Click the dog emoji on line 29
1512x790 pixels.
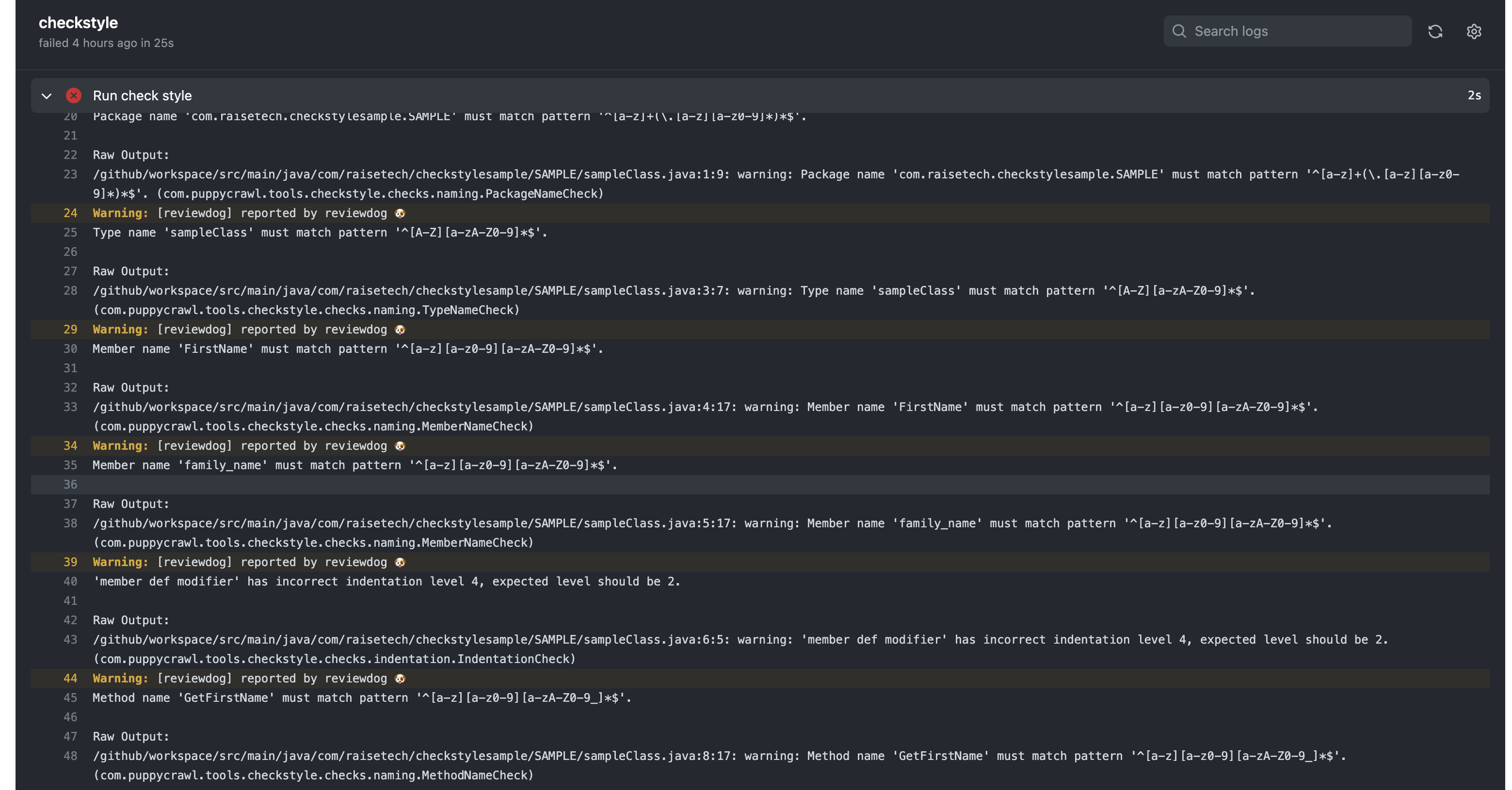tap(401, 329)
